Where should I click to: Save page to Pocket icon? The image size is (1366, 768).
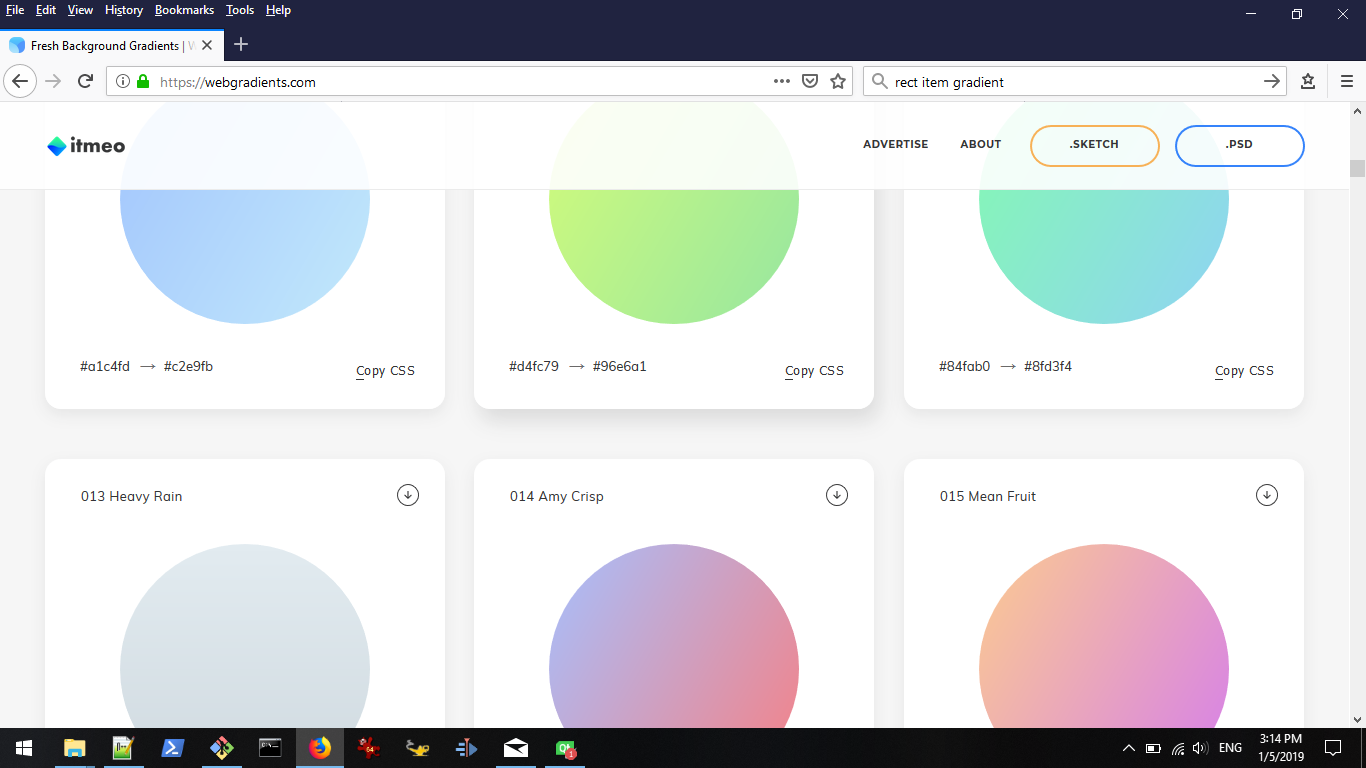(x=811, y=82)
